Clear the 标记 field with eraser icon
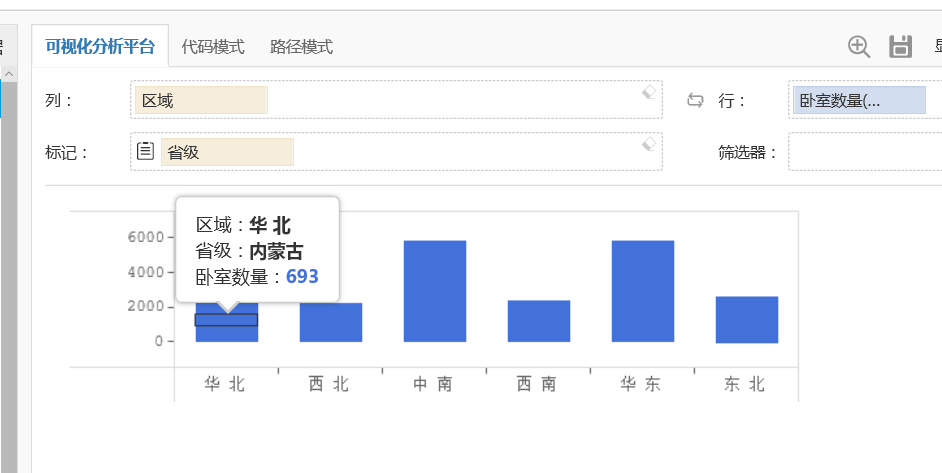The image size is (942, 473). [649, 143]
